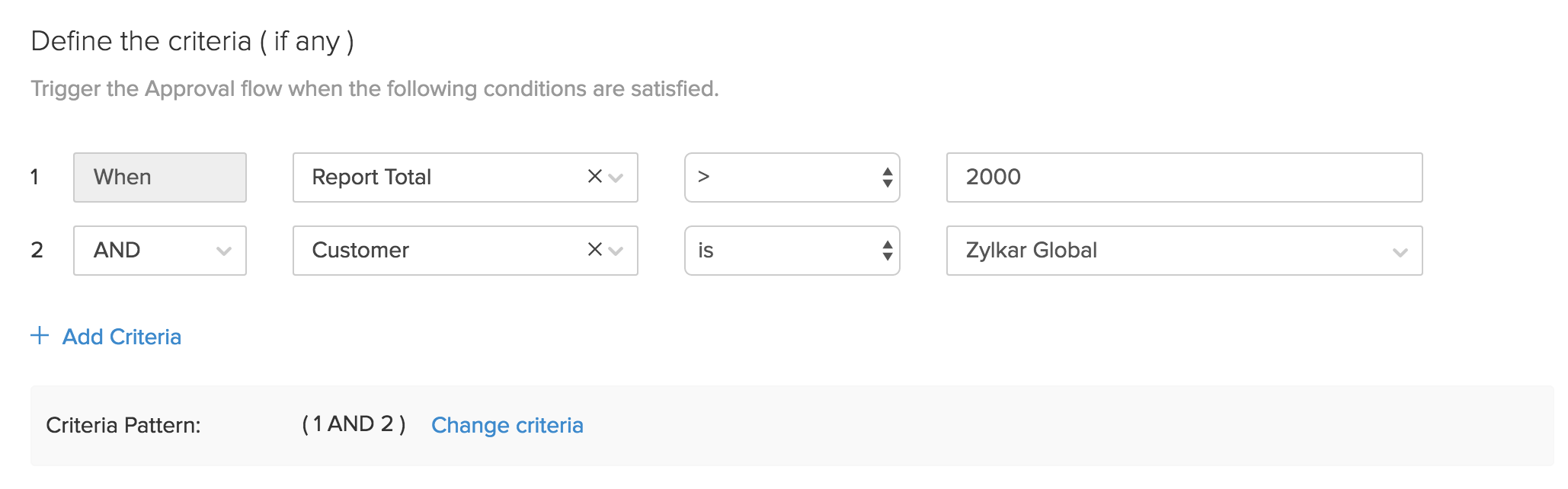Click the Change criteria link
This screenshot has width=1568, height=489.
pos(507,425)
